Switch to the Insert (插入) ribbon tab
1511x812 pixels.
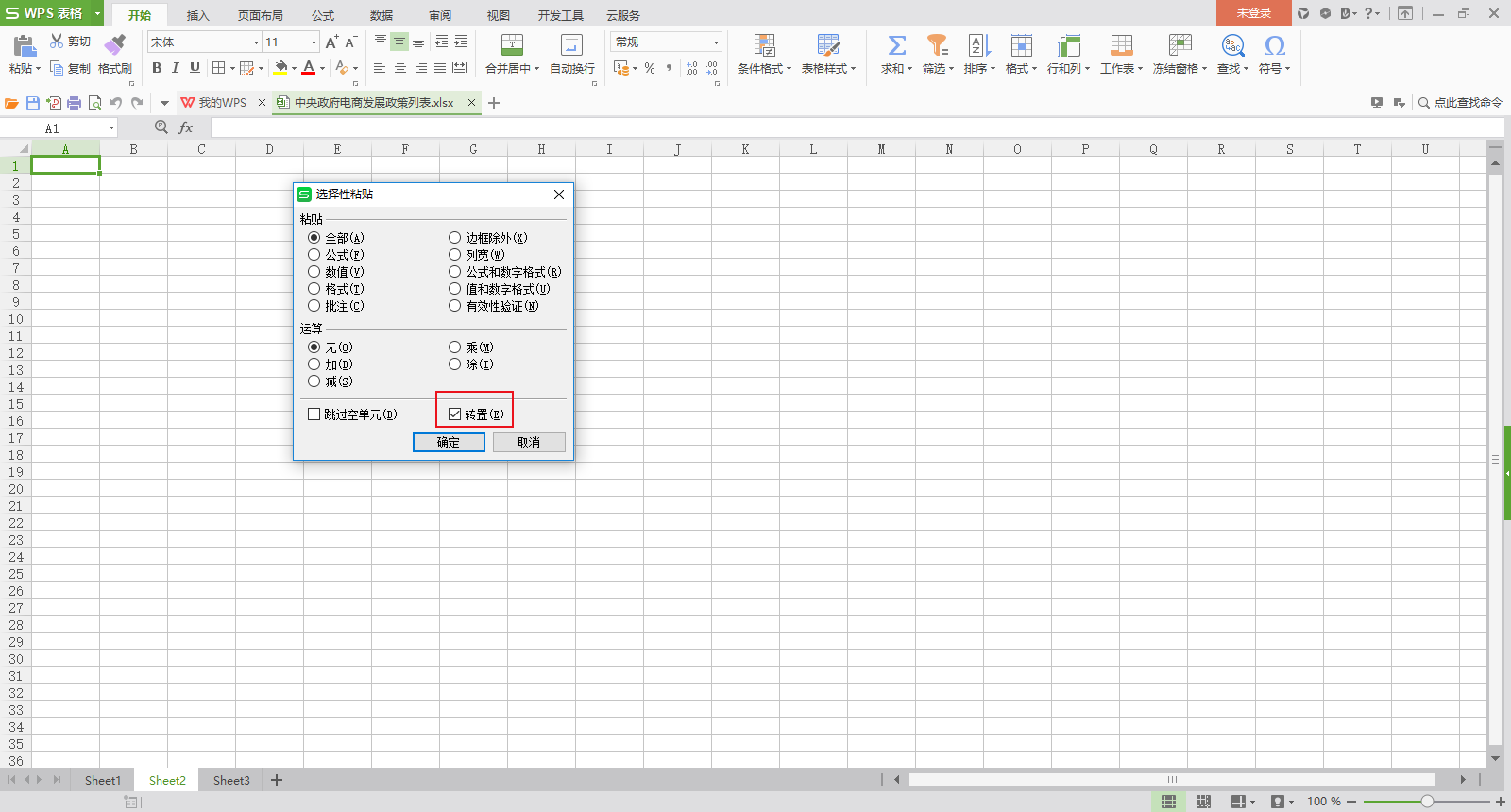(x=197, y=15)
